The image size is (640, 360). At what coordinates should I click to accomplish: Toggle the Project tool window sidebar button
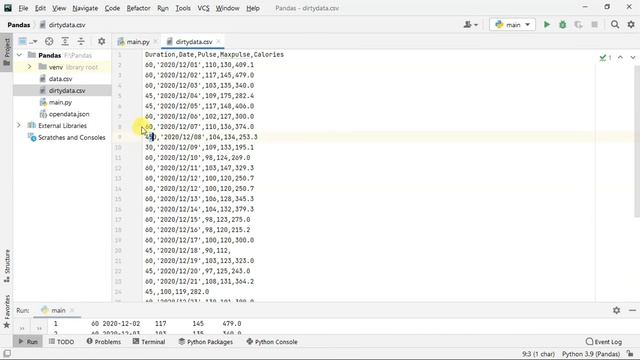[7, 52]
